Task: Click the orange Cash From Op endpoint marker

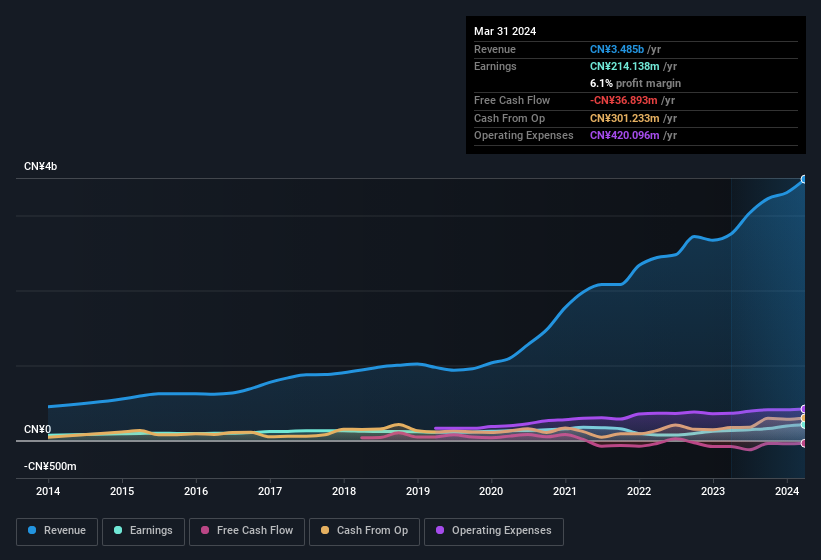Action: 804,418
